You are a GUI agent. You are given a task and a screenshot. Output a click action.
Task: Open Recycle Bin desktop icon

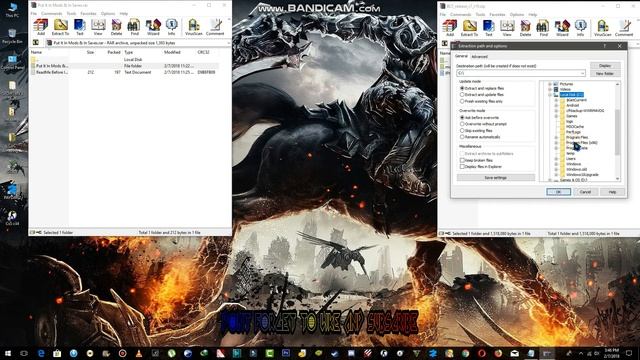[x=12, y=36]
